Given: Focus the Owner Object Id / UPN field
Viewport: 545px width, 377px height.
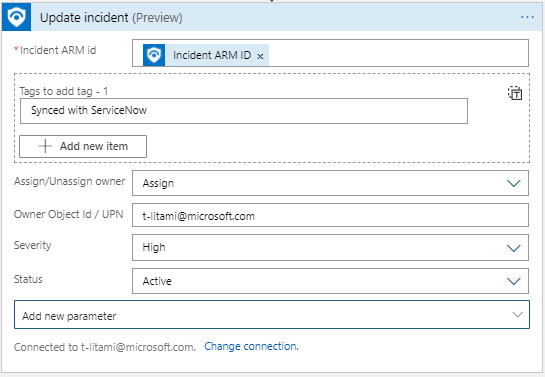Looking at the screenshot, I should click(330, 215).
